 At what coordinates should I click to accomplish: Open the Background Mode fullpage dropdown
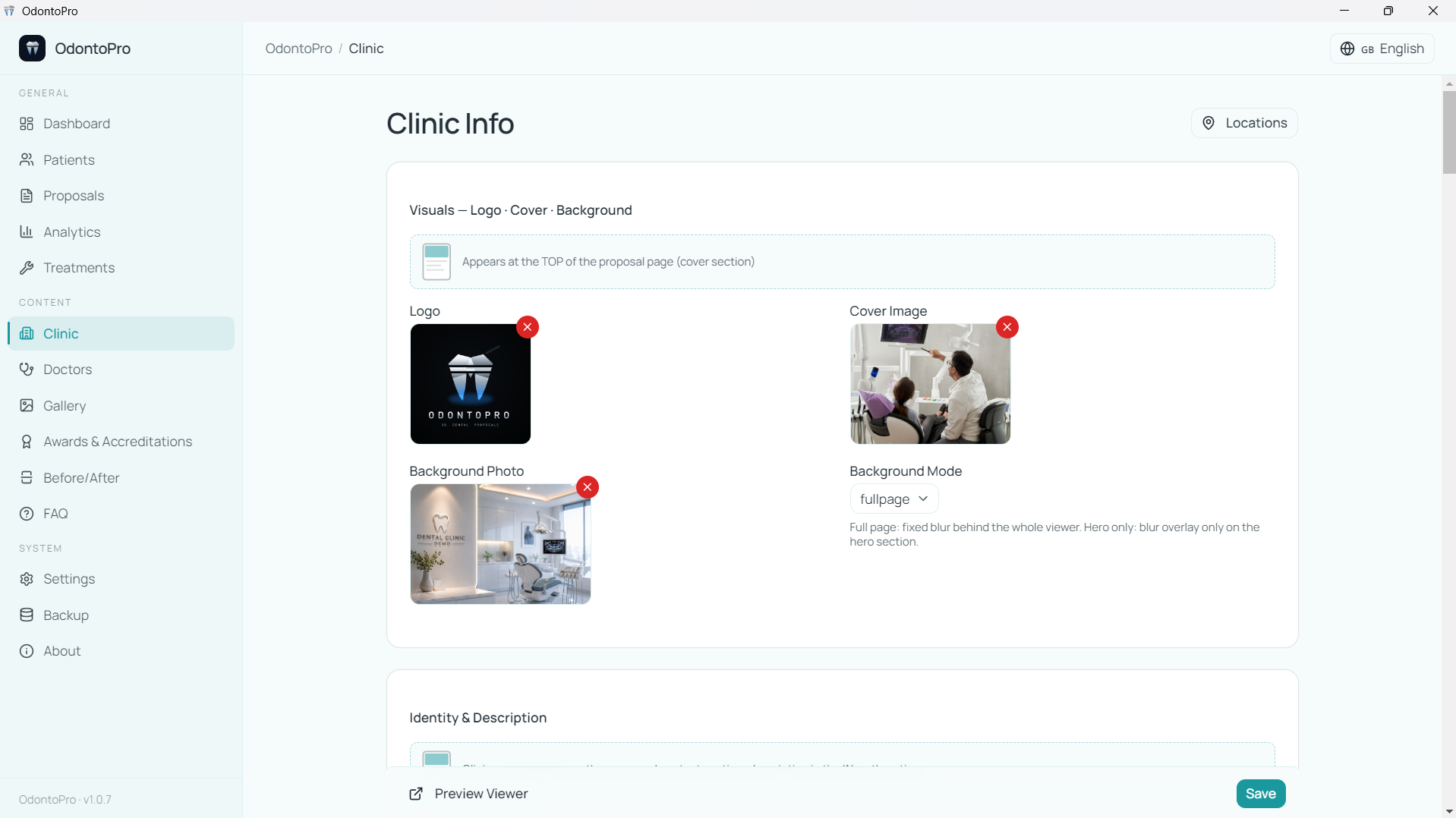[x=894, y=499]
